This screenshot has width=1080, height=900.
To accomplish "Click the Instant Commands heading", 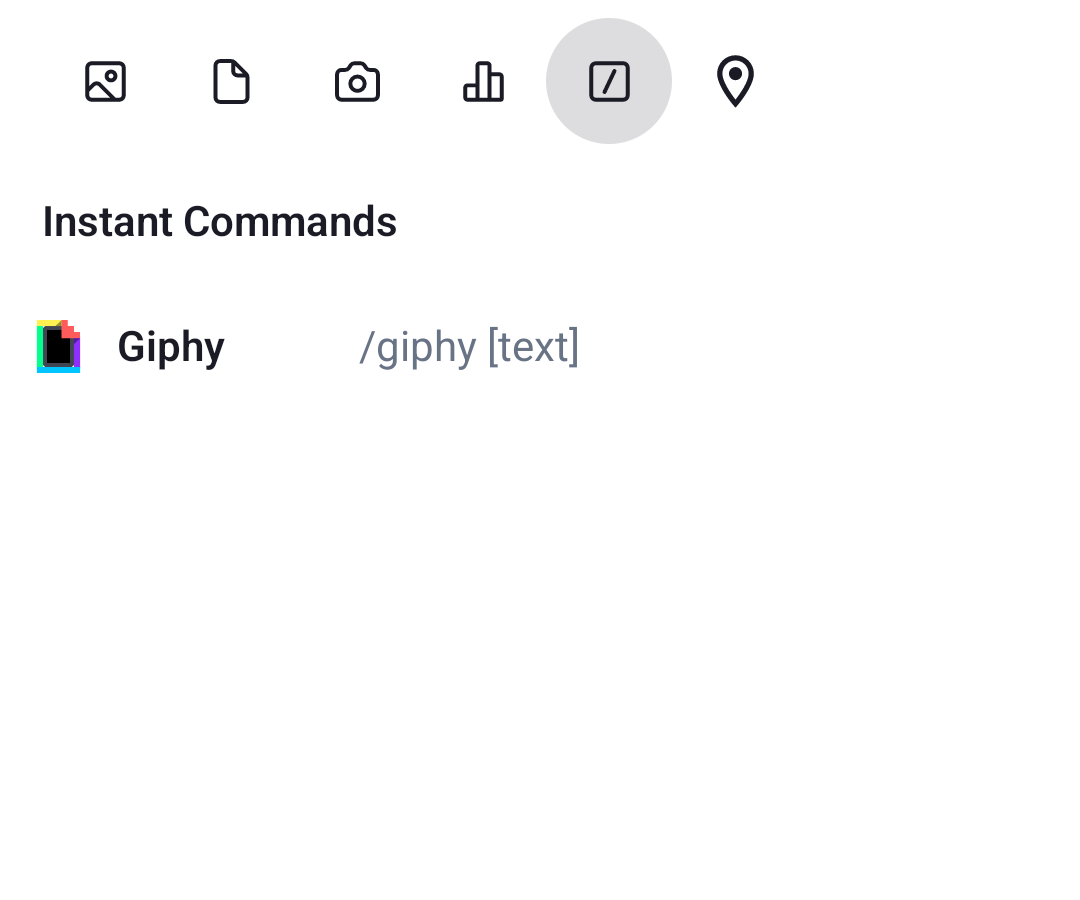I will [x=219, y=222].
